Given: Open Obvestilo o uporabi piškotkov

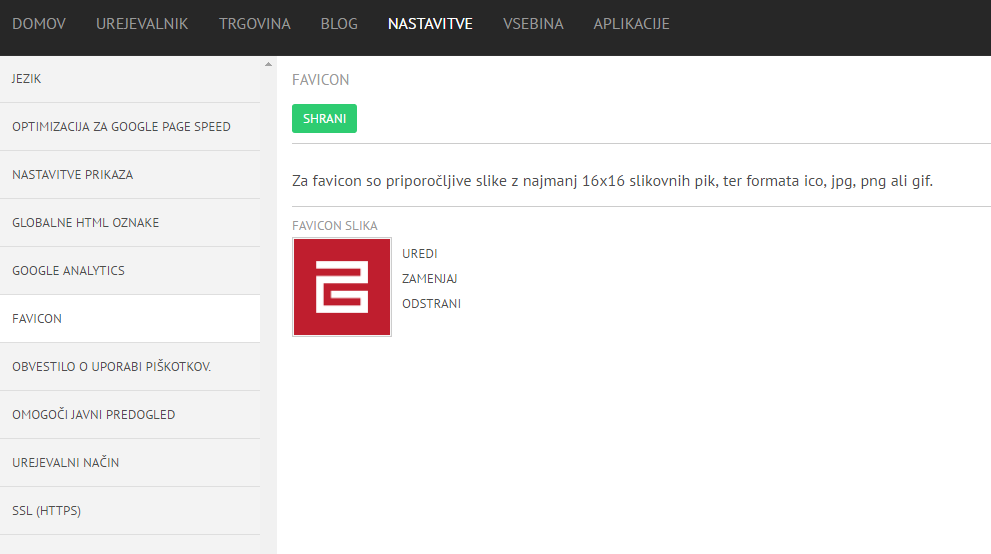Looking at the screenshot, I should [130, 367].
